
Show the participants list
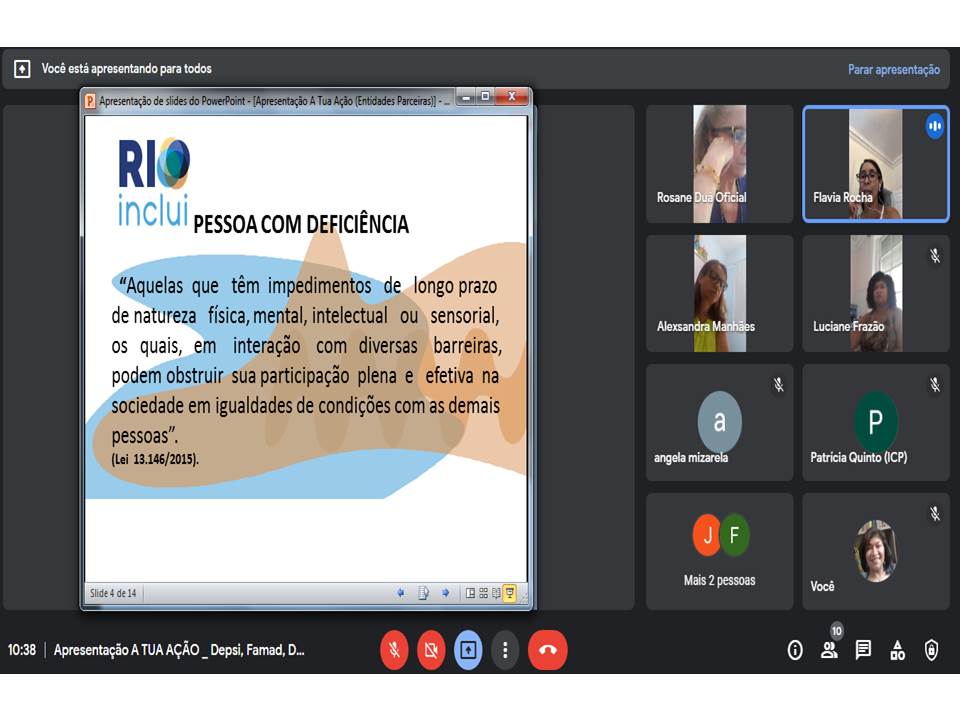829,650
